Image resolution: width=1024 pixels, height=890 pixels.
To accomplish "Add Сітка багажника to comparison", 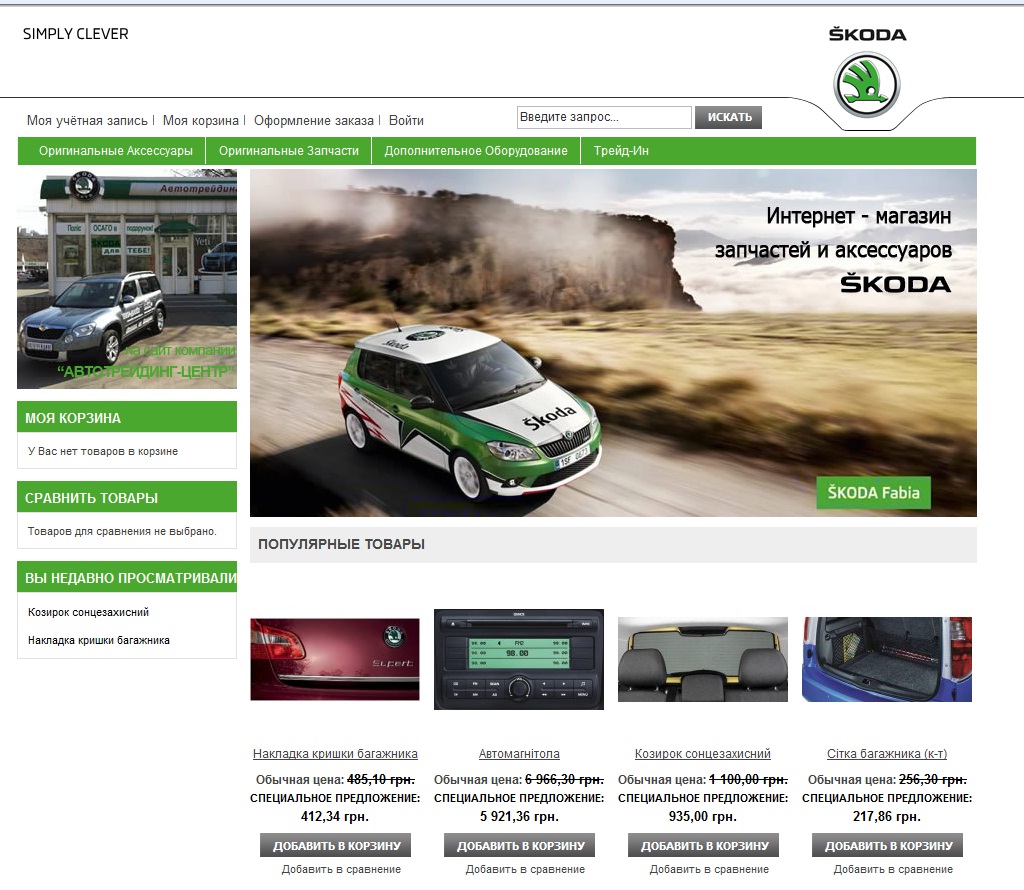I will [893, 870].
